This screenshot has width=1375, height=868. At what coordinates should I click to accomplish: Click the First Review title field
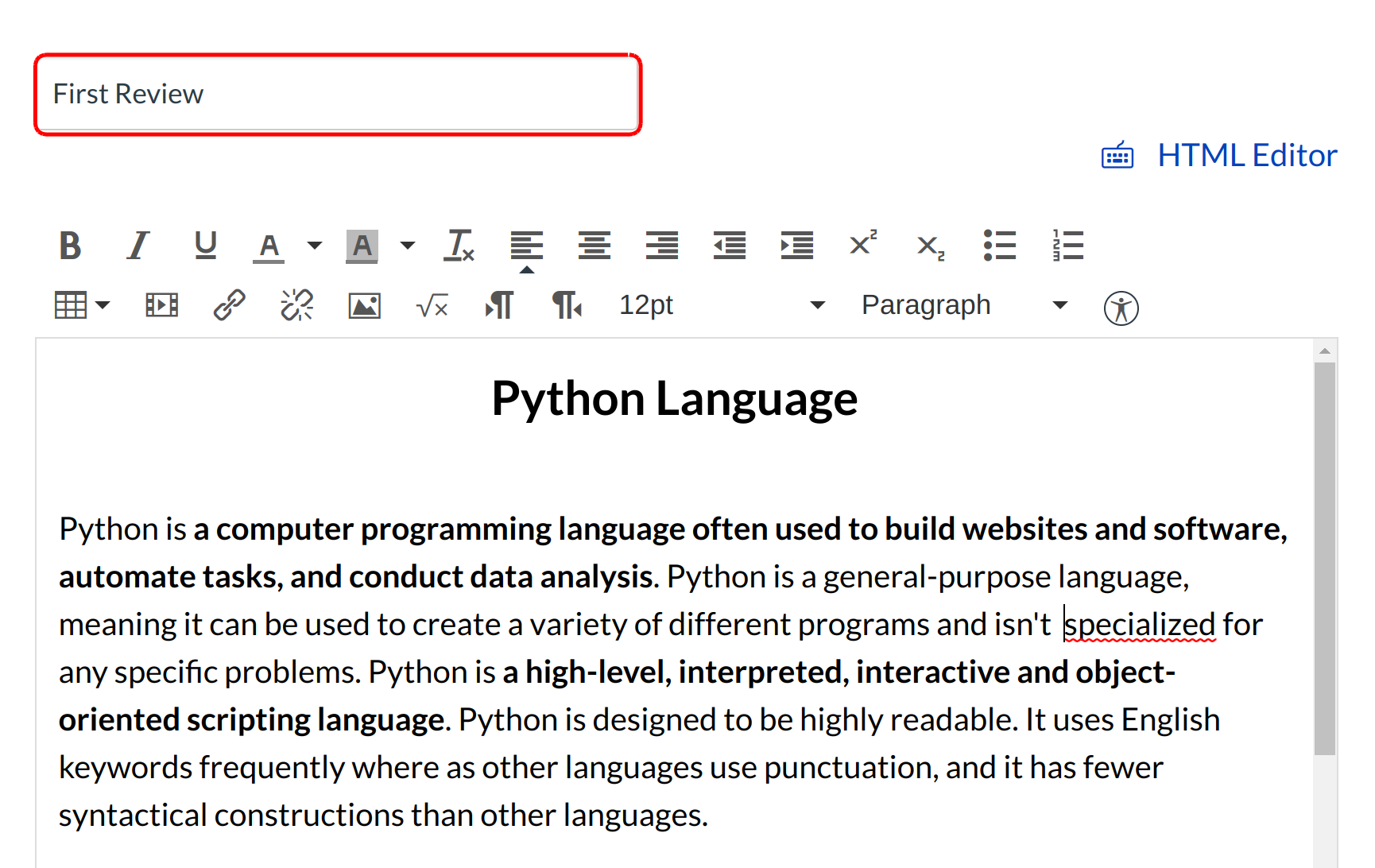(338, 95)
